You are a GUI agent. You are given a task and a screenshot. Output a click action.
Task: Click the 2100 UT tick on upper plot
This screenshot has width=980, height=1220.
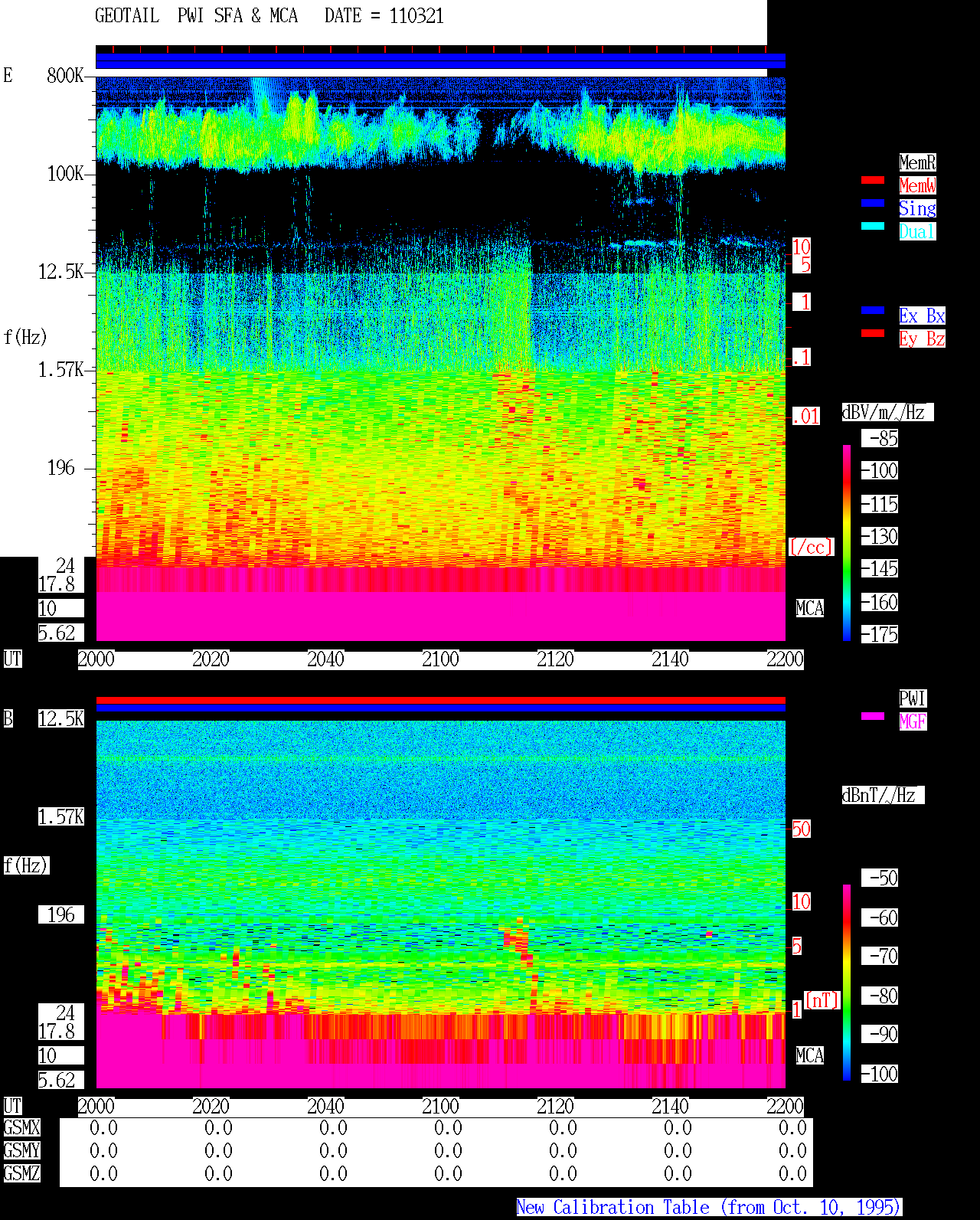(x=440, y=659)
